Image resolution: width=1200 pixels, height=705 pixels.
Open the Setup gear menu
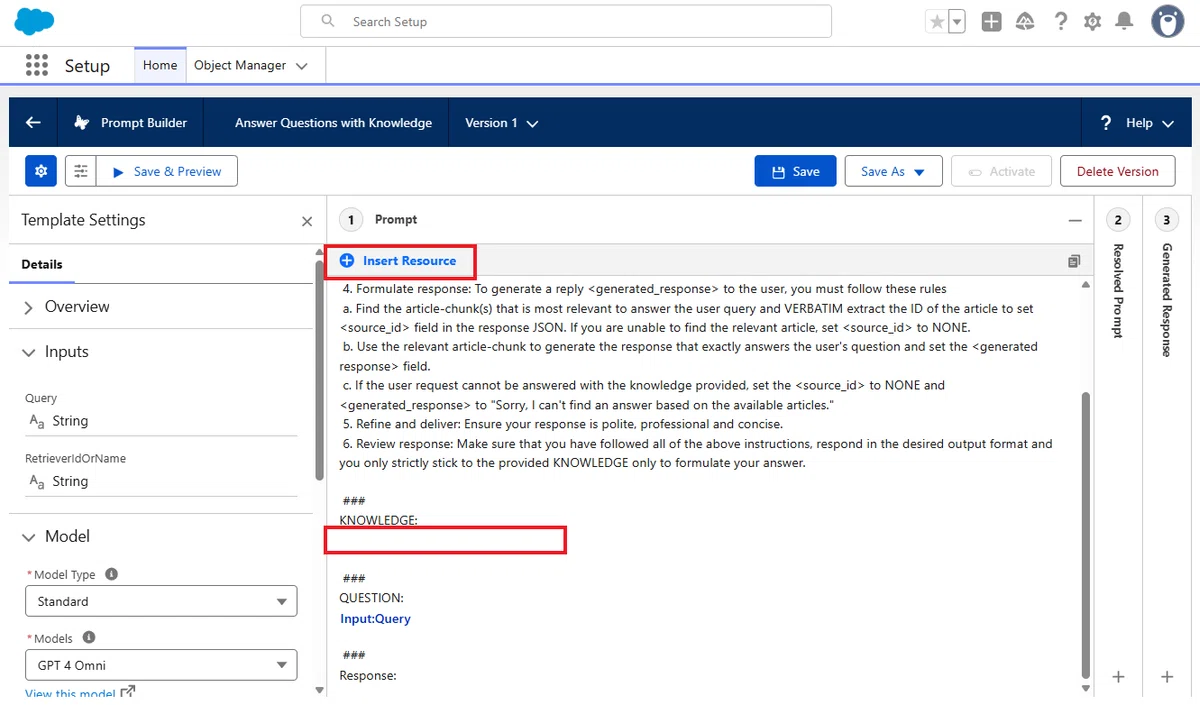point(1093,21)
